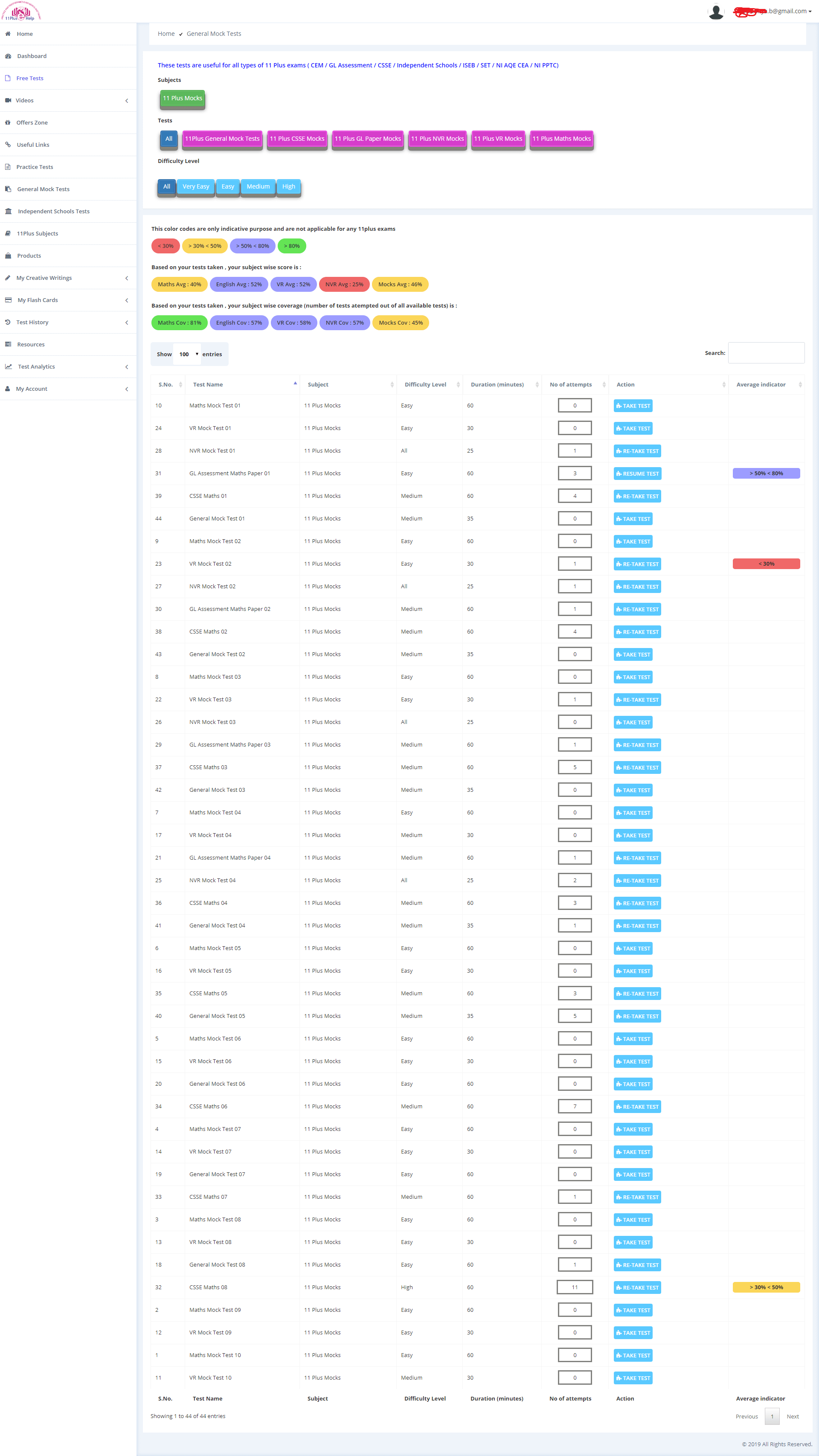The height and width of the screenshot is (1456, 819).
Task: Take Maths Mock Test 01
Action: [633, 406]
